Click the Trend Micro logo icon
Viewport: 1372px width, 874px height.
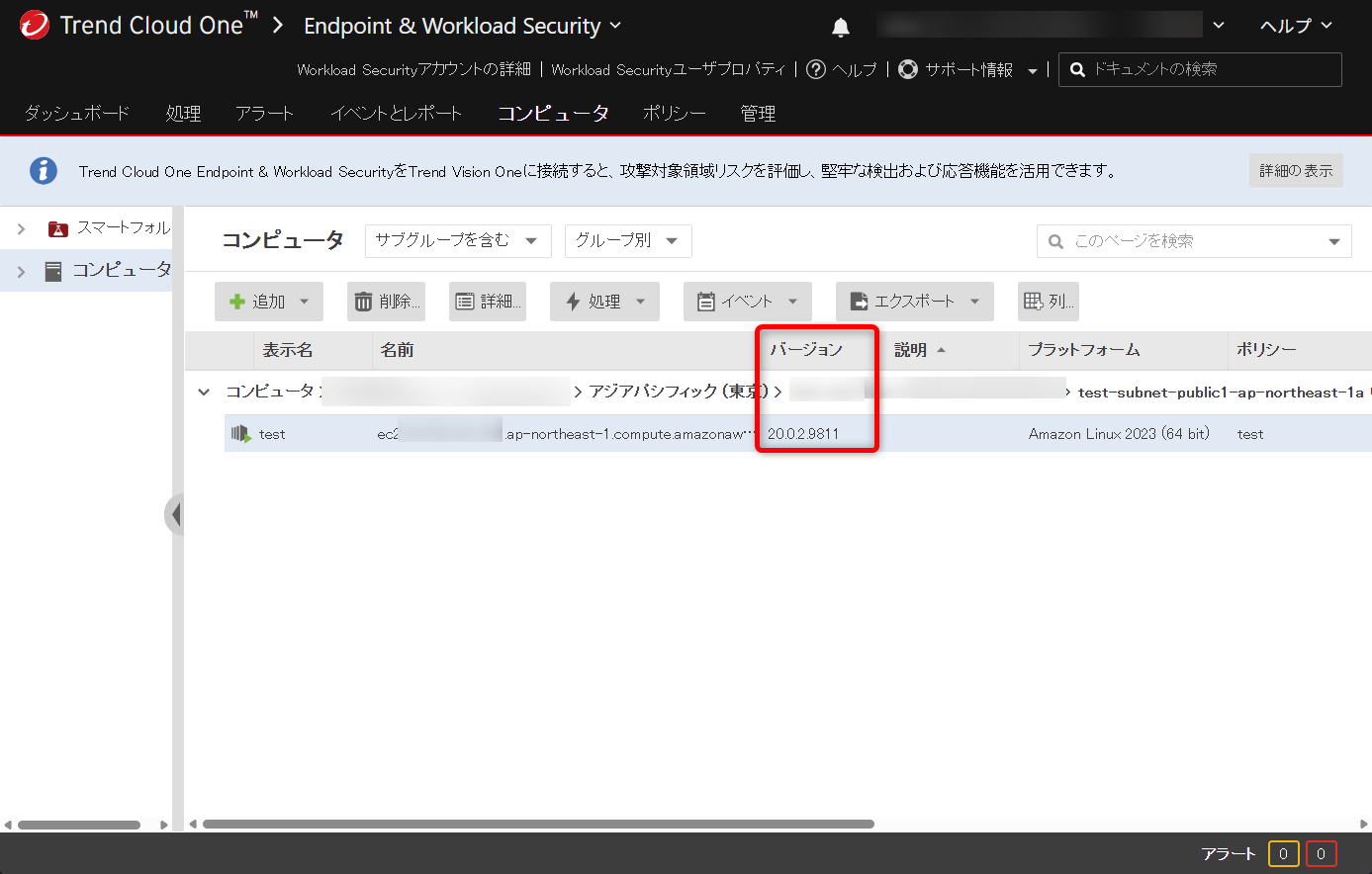35,26
